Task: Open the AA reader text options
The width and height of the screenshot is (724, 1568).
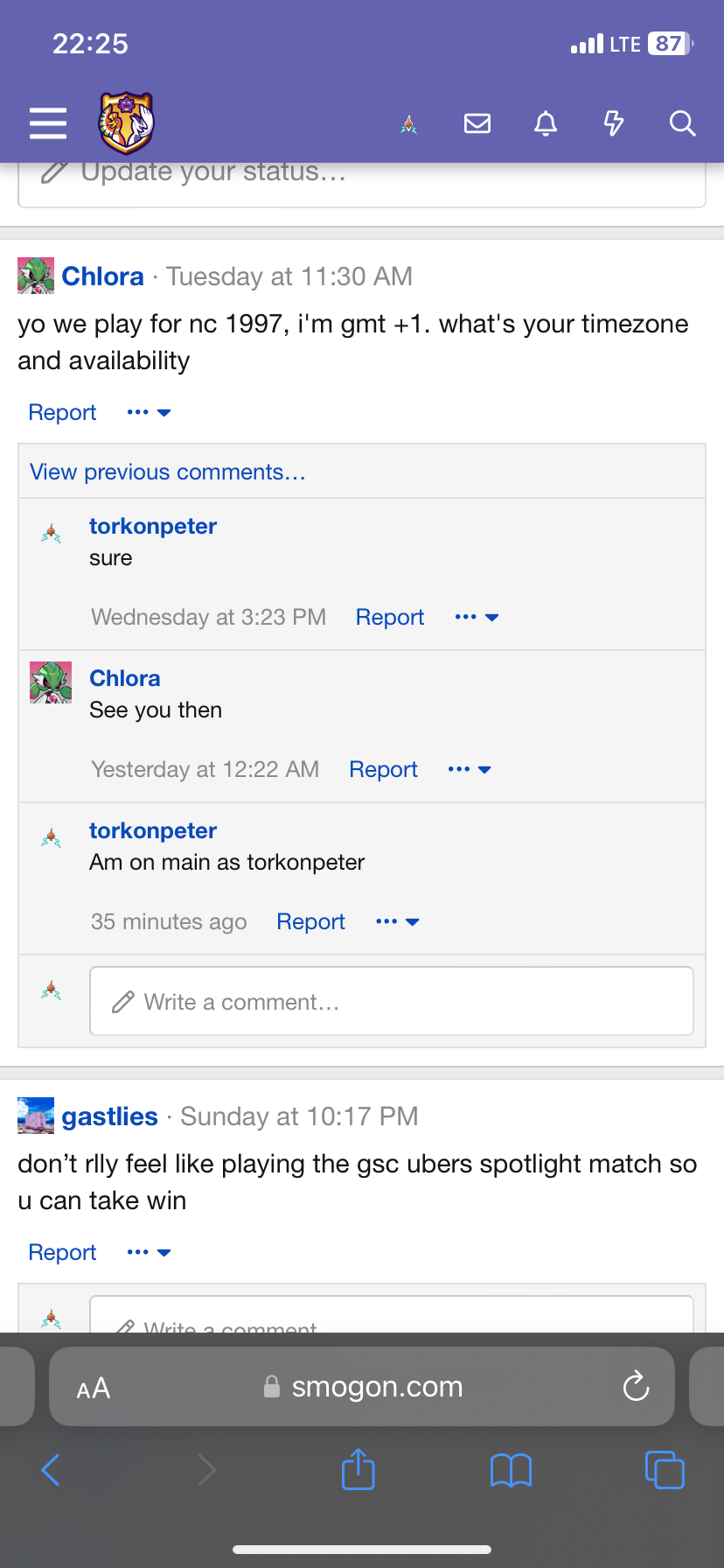Action: [94, 1388]
